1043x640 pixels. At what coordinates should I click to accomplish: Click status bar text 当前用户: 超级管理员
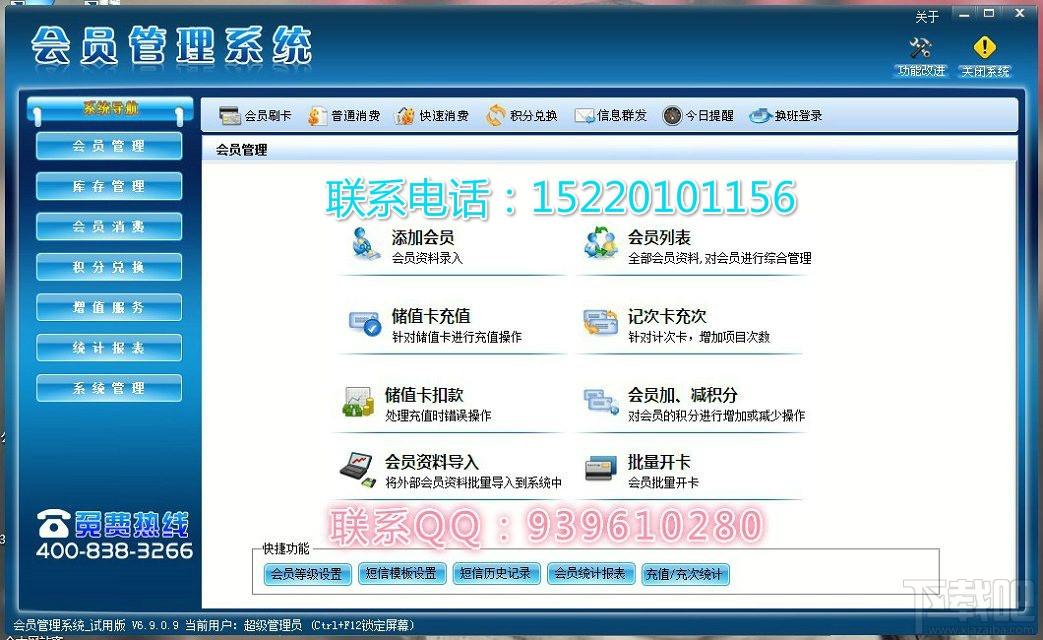coord(243,625)
